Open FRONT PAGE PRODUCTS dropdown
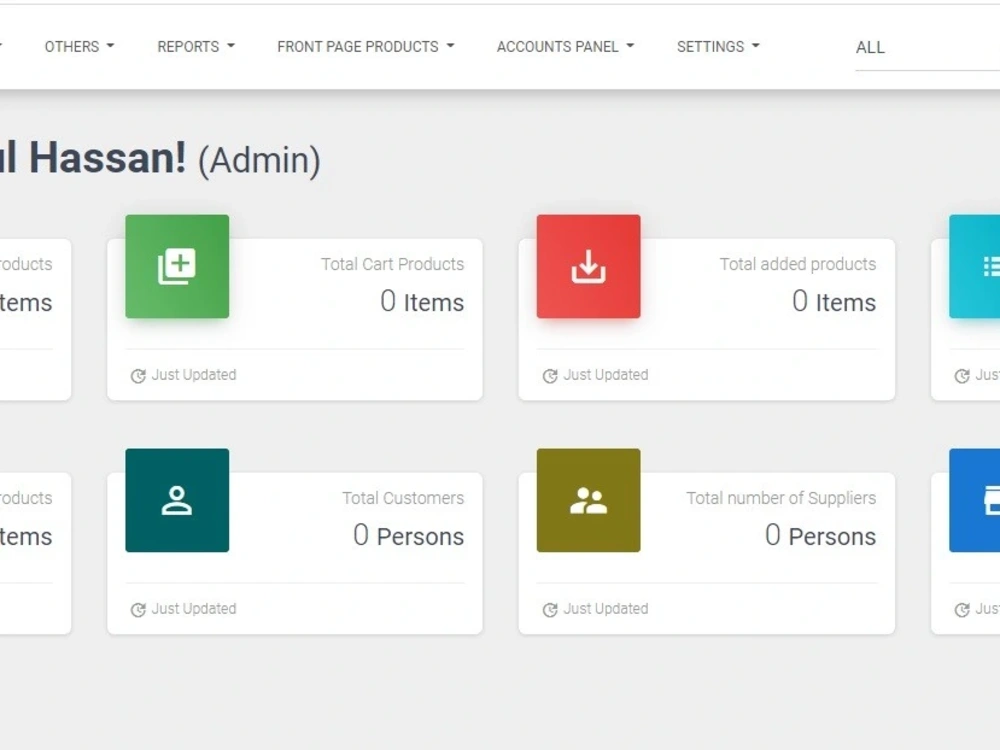 pyautogui.click(x=365, y=47)
